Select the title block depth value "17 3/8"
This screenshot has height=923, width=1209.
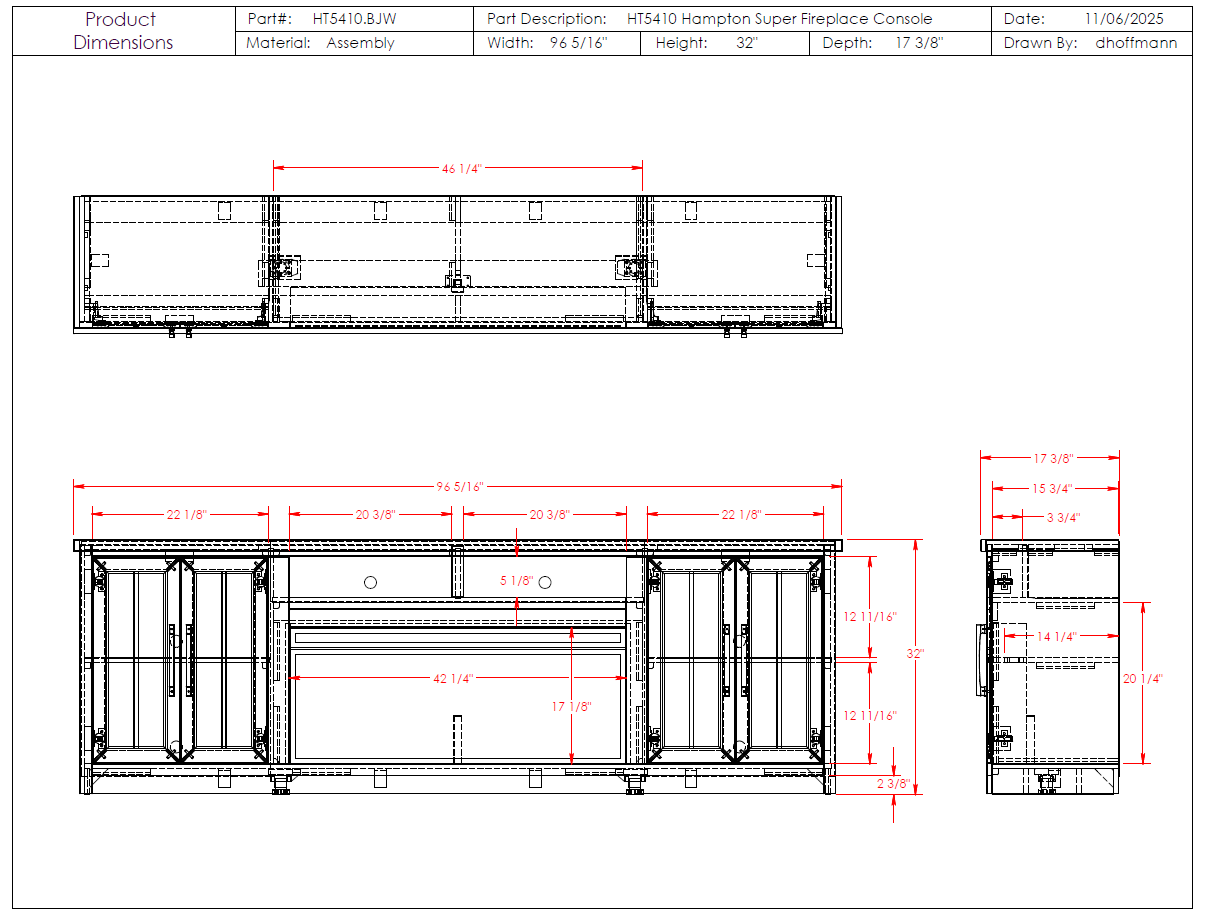[x=920, y=43]
